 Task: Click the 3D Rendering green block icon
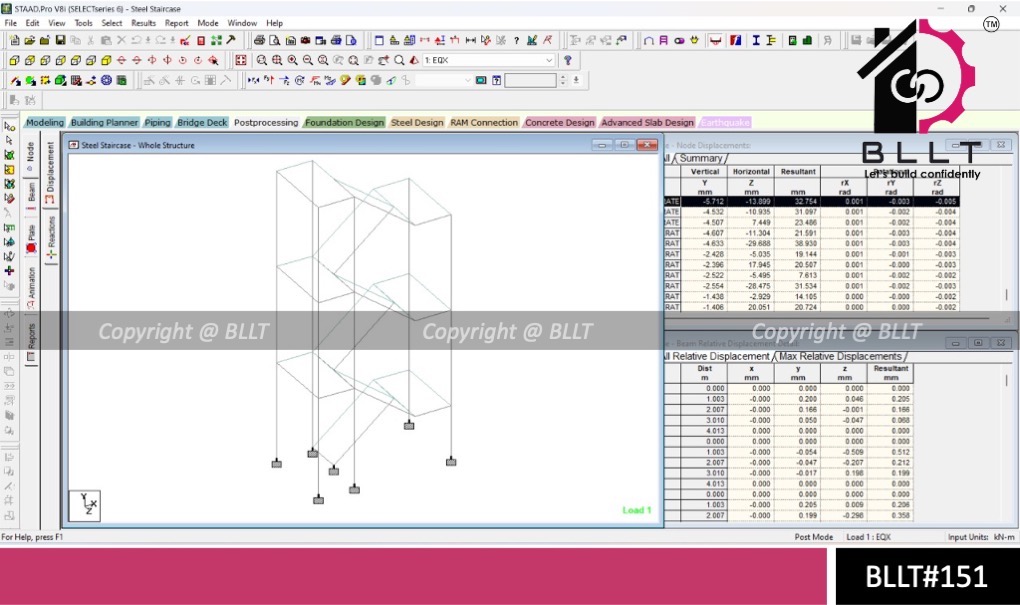(60, 81)
